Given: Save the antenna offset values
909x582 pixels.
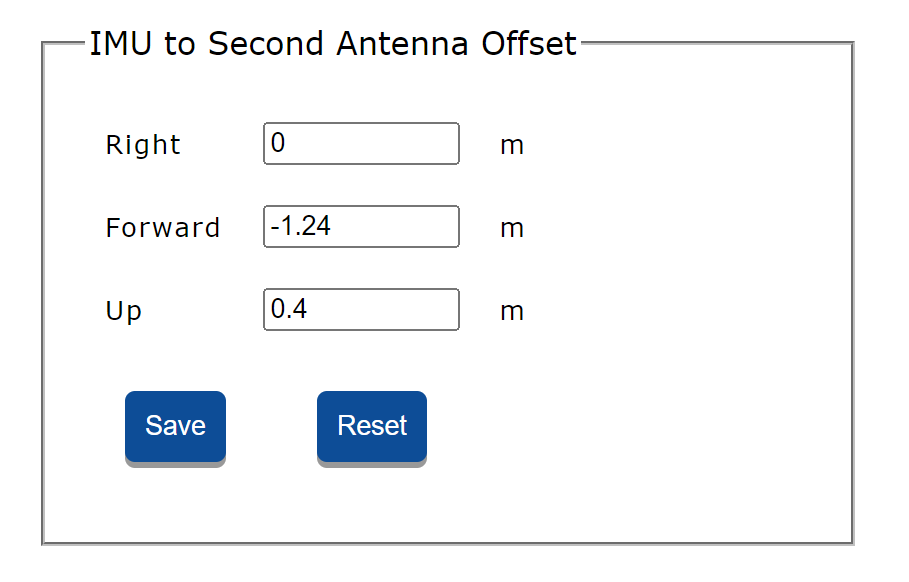Looking at the screenshot, I should (175, 425).
